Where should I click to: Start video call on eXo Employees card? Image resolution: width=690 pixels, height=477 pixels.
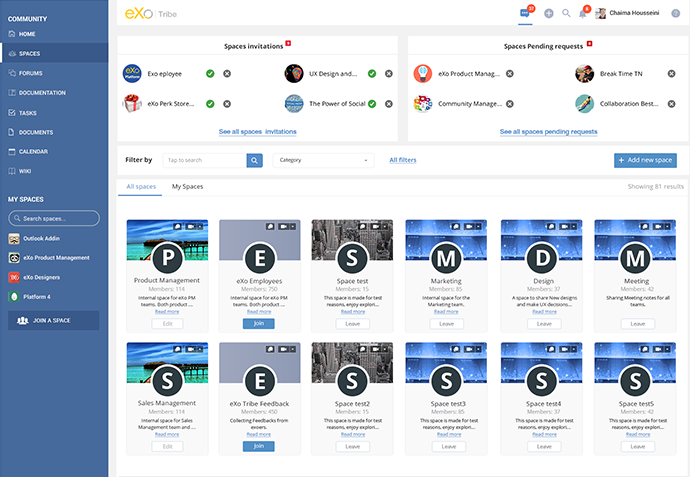click(283, 226)
